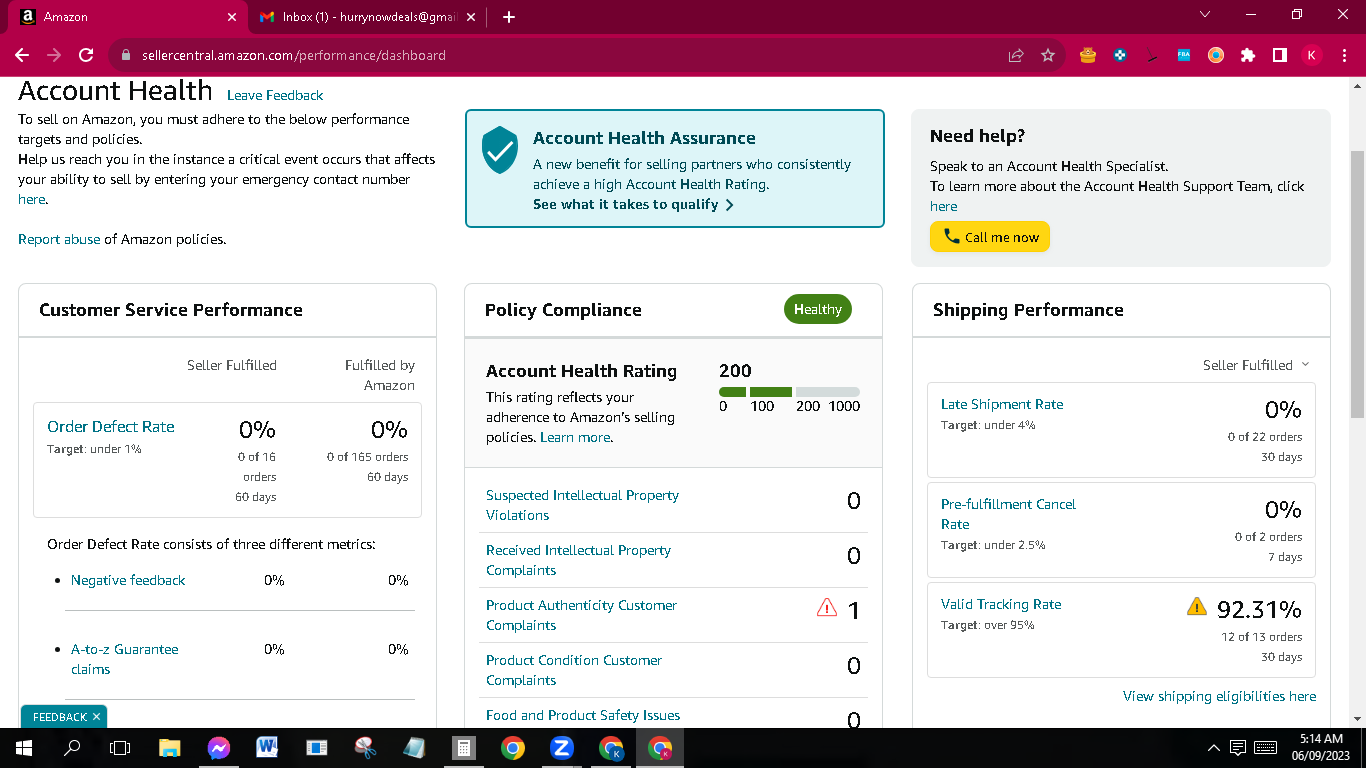The height and width of the screenshot is (768, 1366).
Task: Click the forward navigation arrow
Action: pyautogui.click(x=54, y=56)
